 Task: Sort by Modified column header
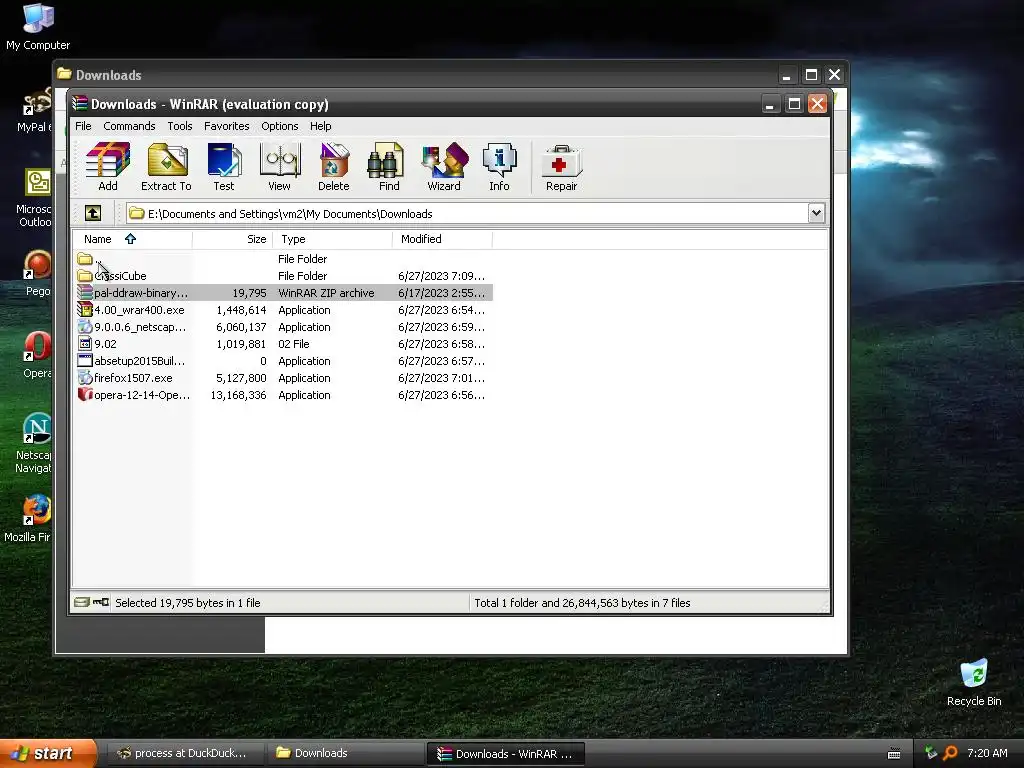pos(442,239)
